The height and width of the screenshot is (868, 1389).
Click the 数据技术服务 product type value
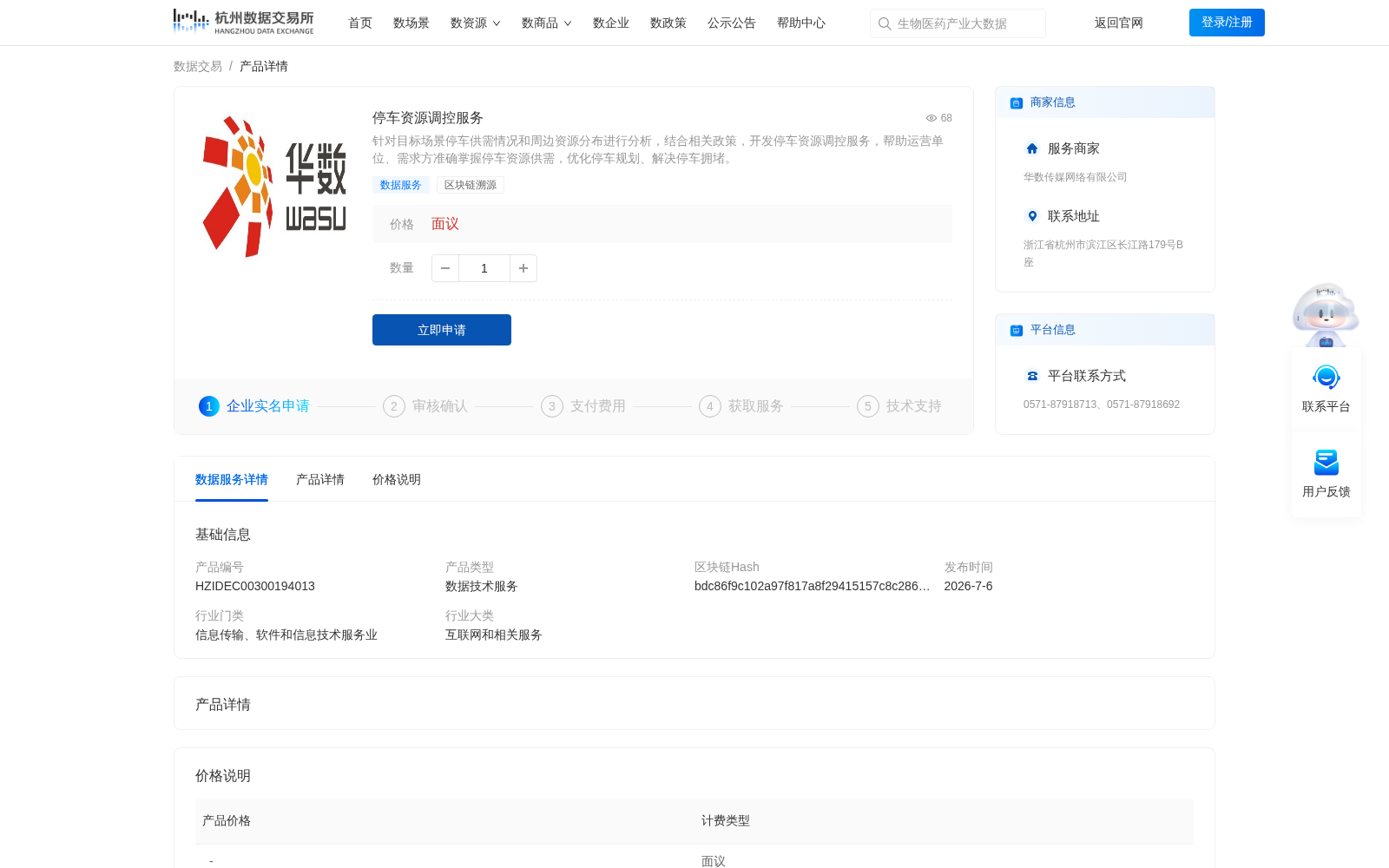(482, 587)
